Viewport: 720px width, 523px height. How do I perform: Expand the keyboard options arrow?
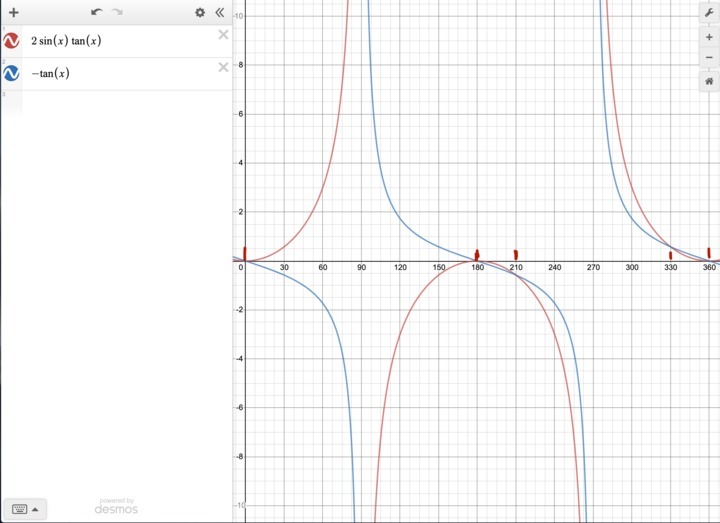coord(36,509)
